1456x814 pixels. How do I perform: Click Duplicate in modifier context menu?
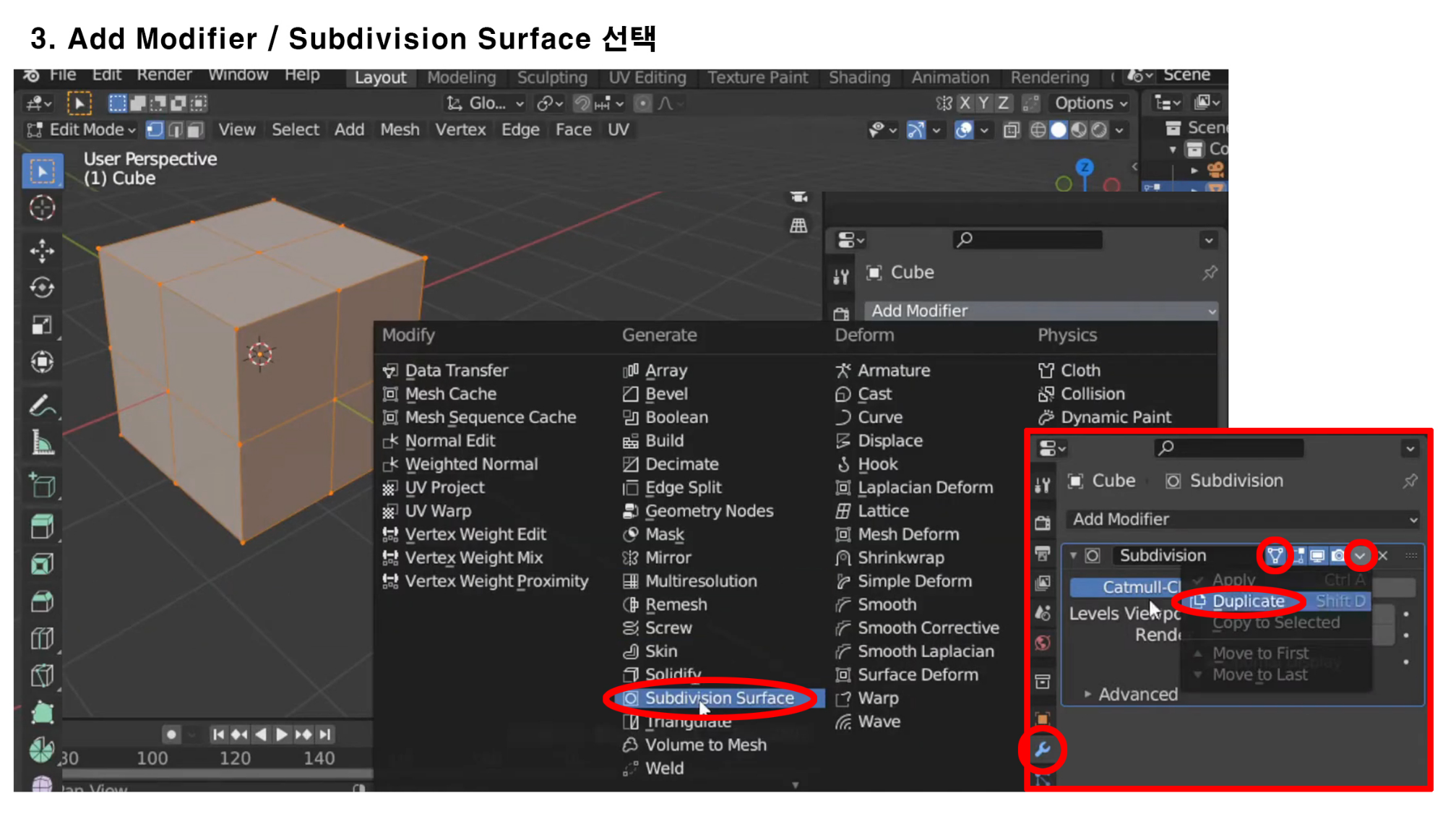click(x=1248, y=601)
